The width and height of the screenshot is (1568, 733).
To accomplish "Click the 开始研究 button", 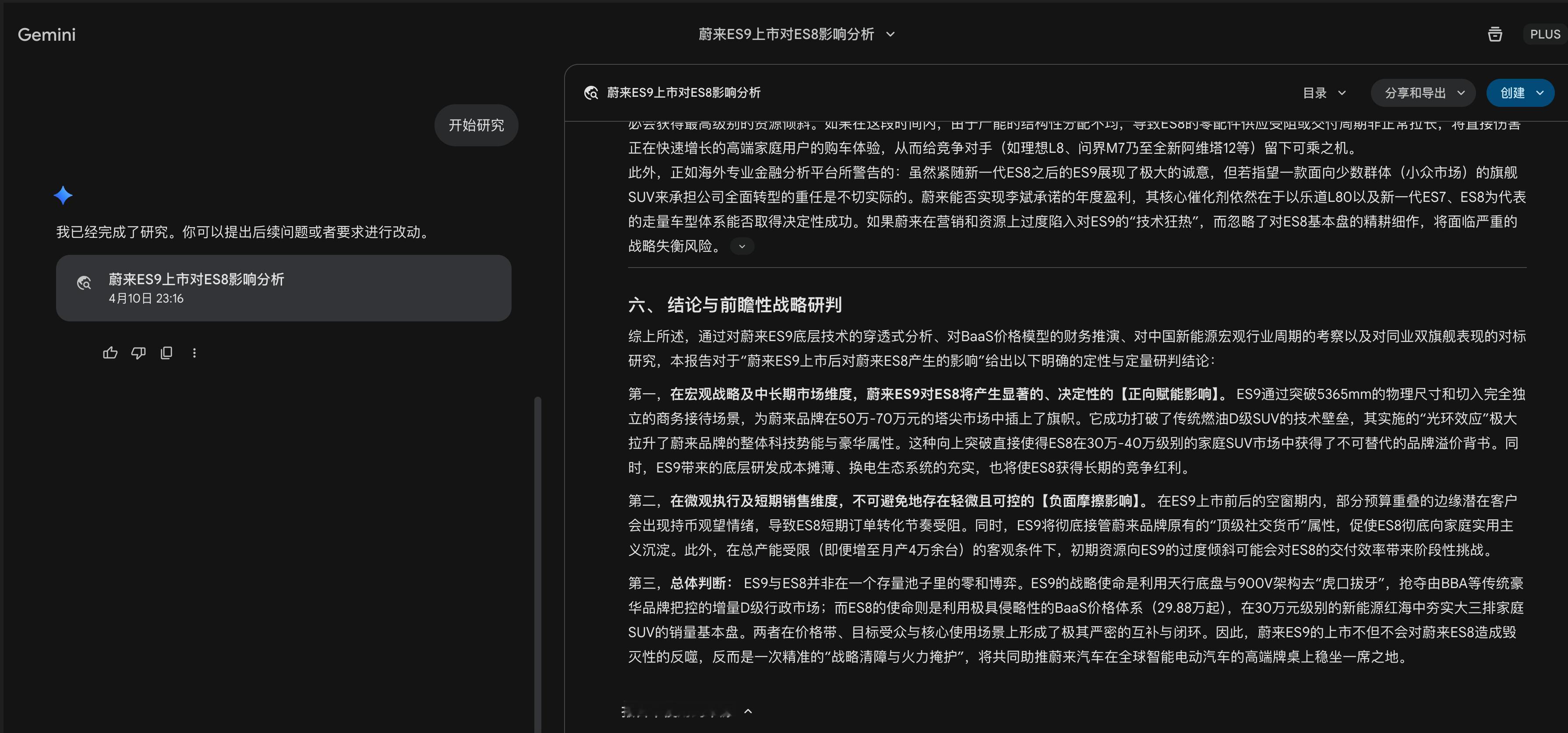I will (x=476, y=125).
